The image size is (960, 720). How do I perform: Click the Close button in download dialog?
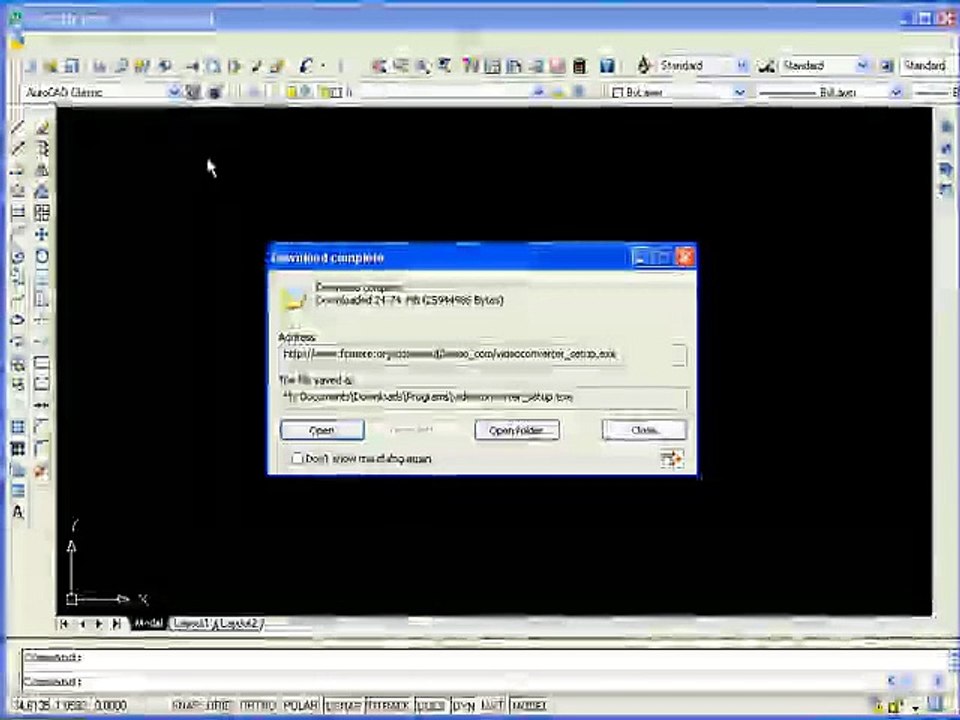point(644,430)
